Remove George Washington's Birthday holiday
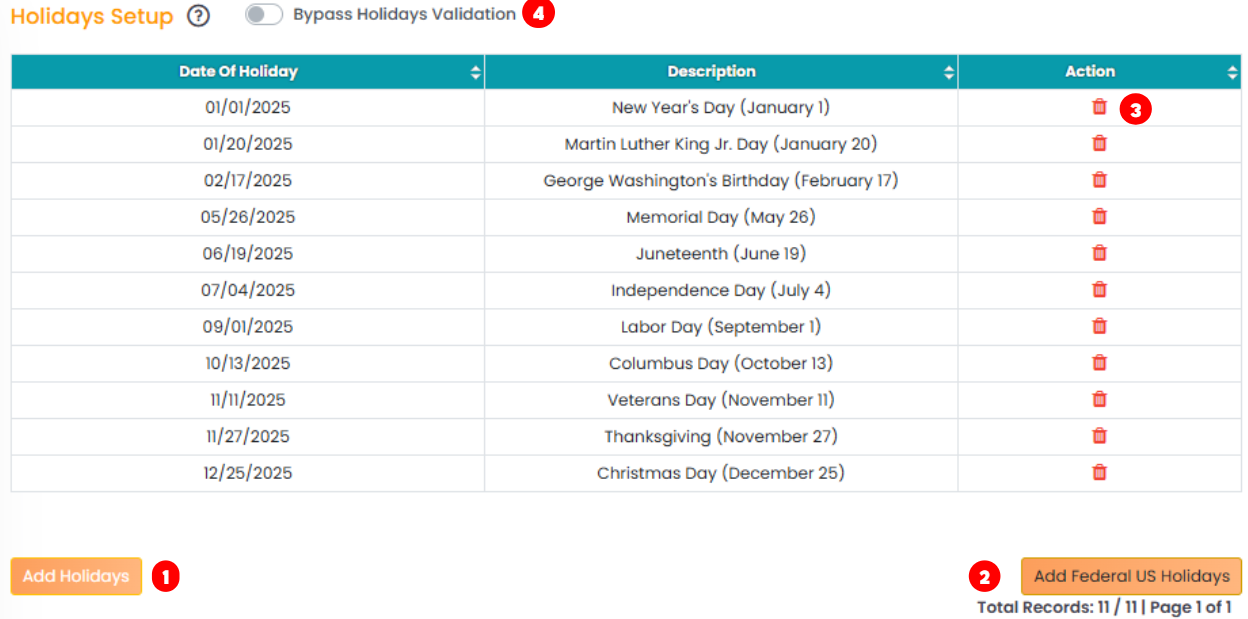 [1099, 180]
